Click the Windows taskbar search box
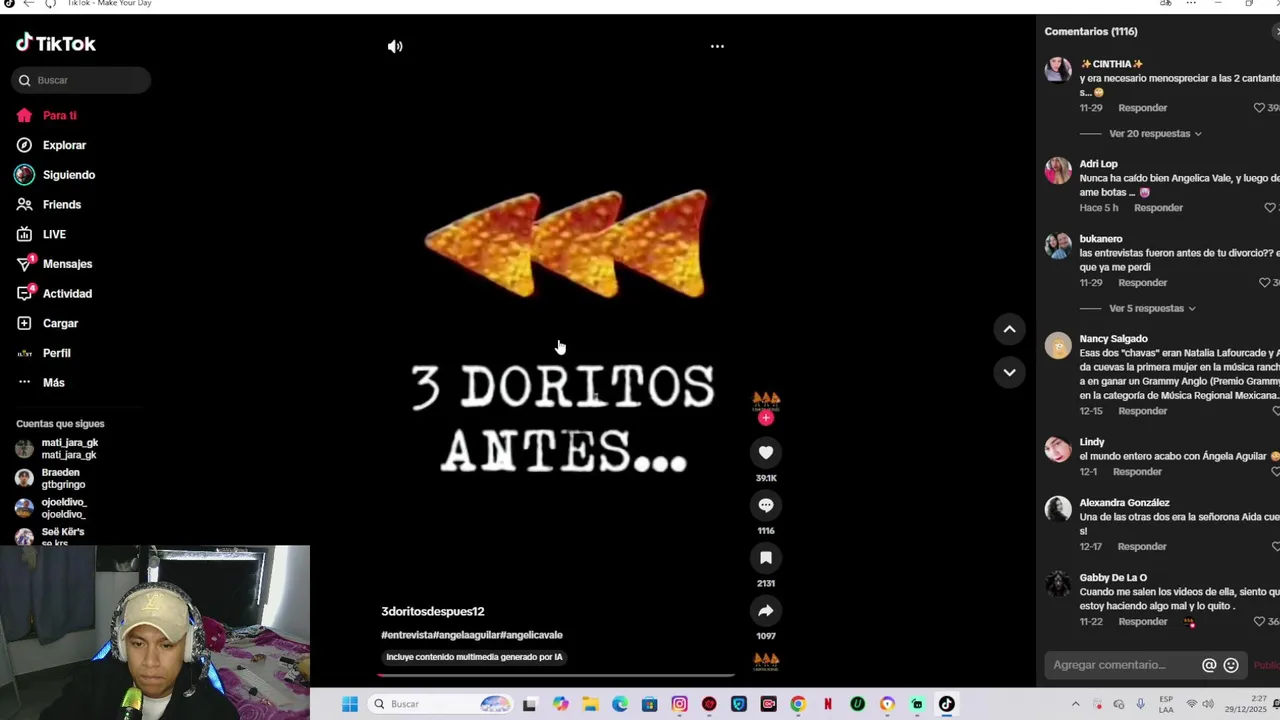This screenshot has width=1280, height=720. pyautogui.click(x=440, y=704)
